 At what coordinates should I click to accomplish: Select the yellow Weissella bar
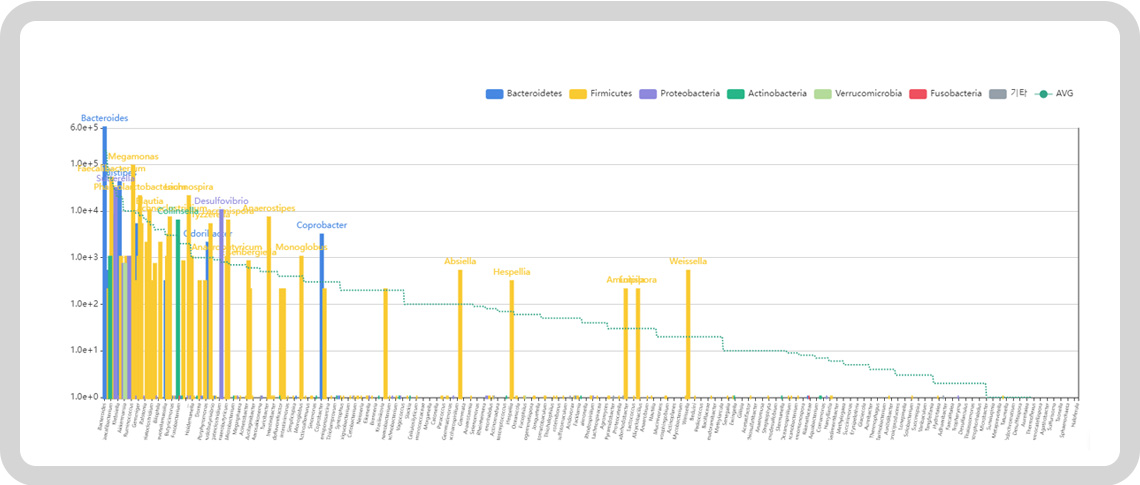click(x=688, y=333)
